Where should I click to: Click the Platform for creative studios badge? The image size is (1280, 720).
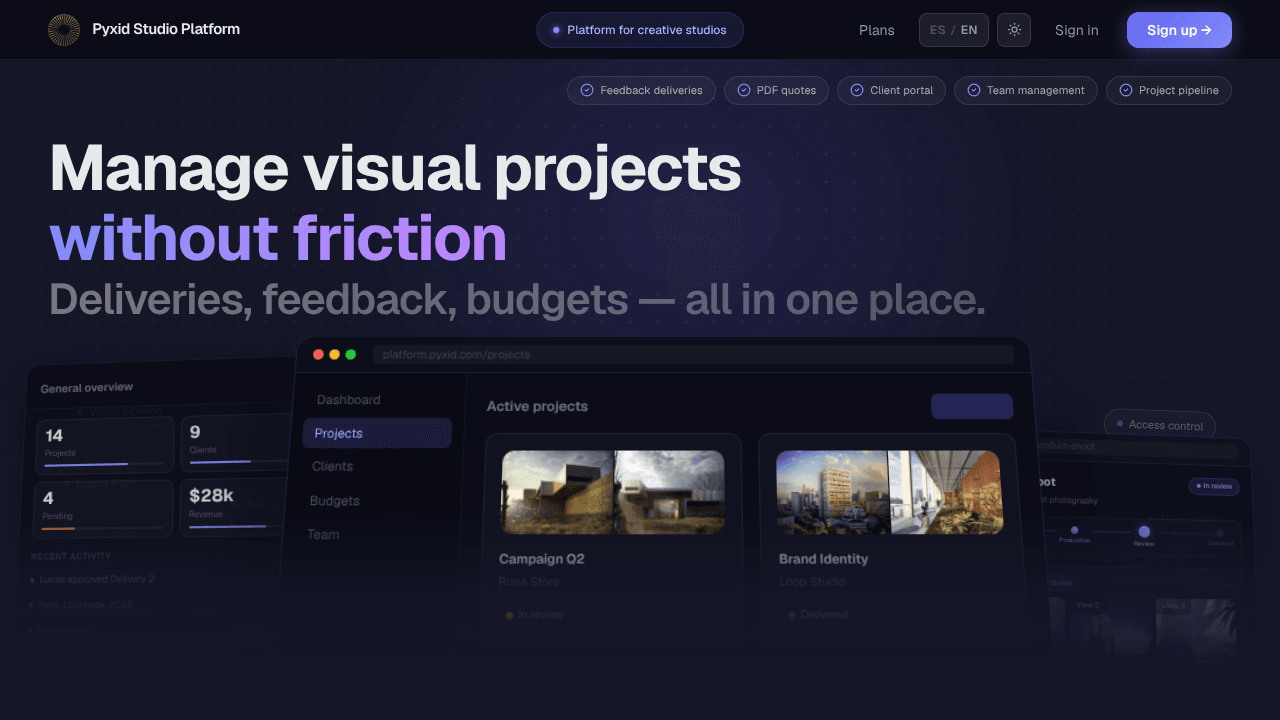pos(640,30)
